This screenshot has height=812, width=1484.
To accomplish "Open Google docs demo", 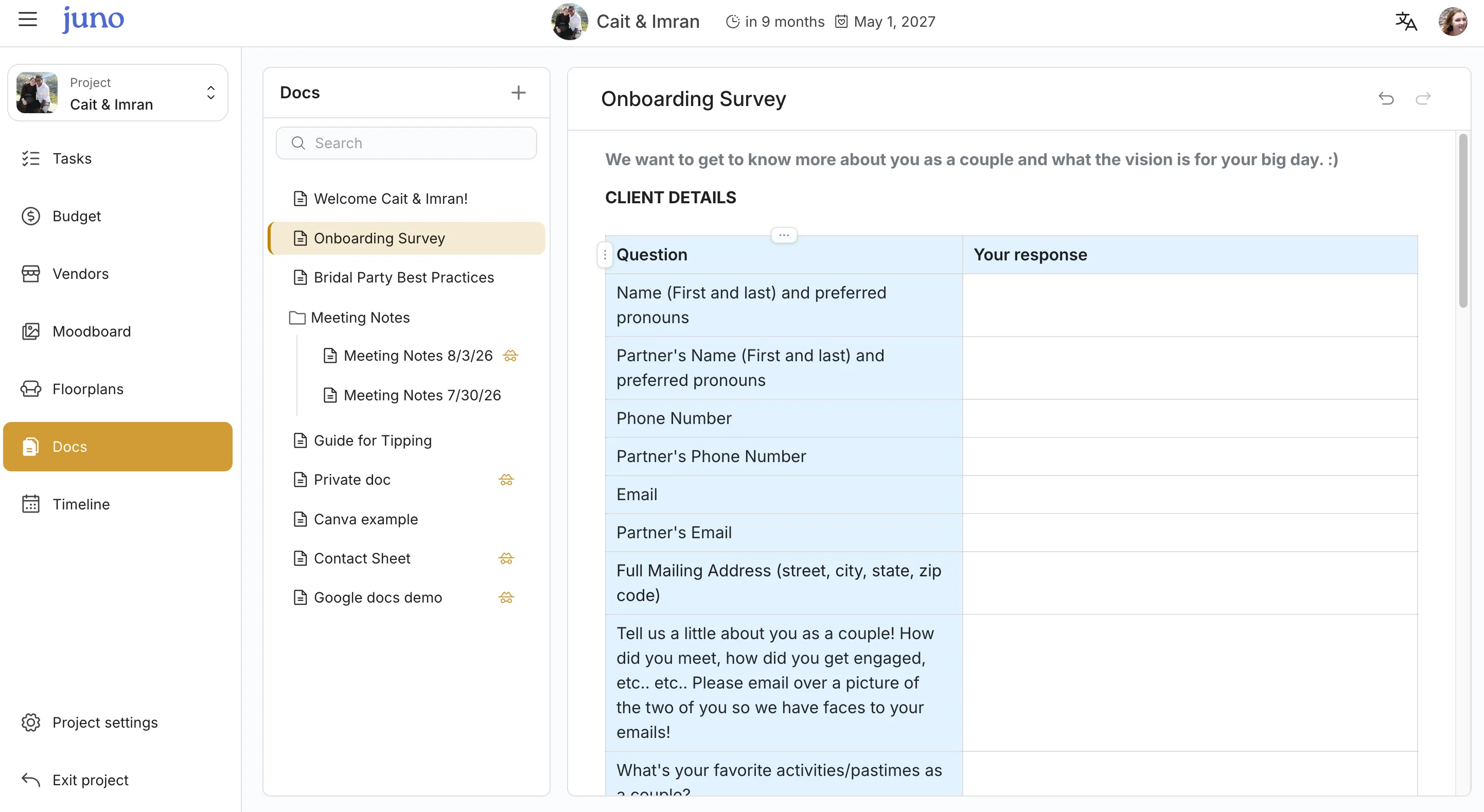I will 406,597.
